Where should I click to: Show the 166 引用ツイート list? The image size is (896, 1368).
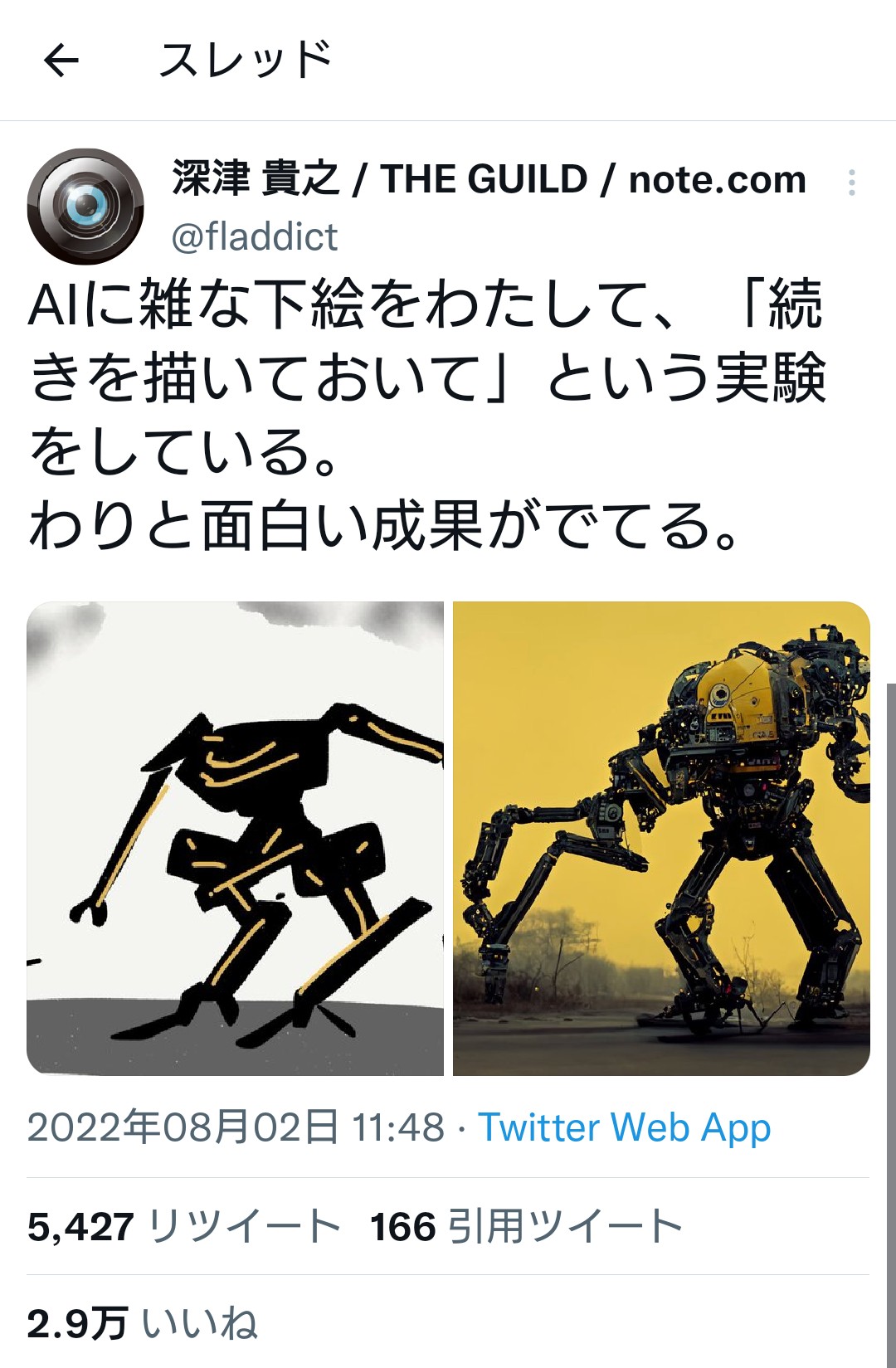click(x=526, y=1226)
